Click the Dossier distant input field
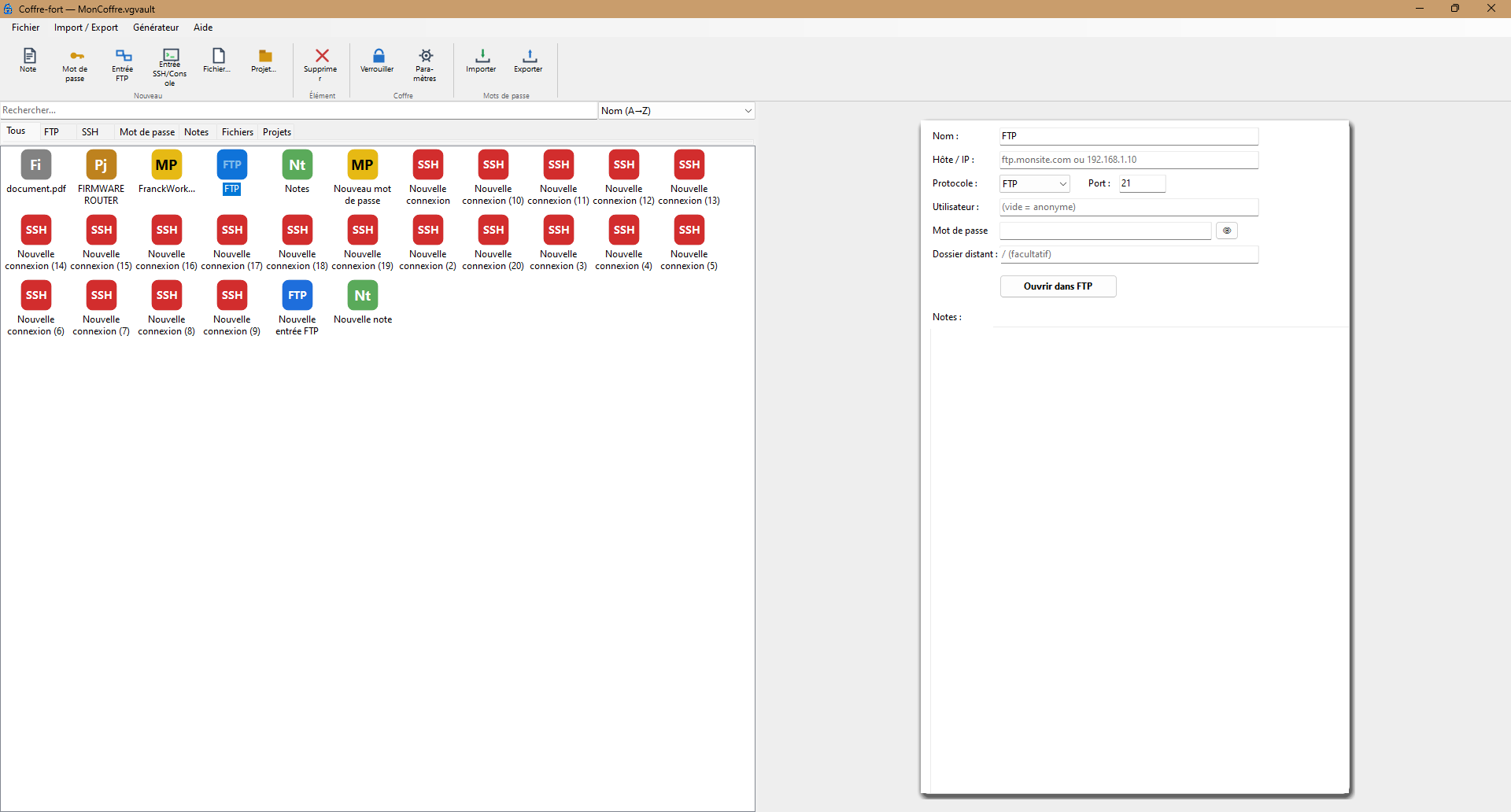 coord(1129,254)
